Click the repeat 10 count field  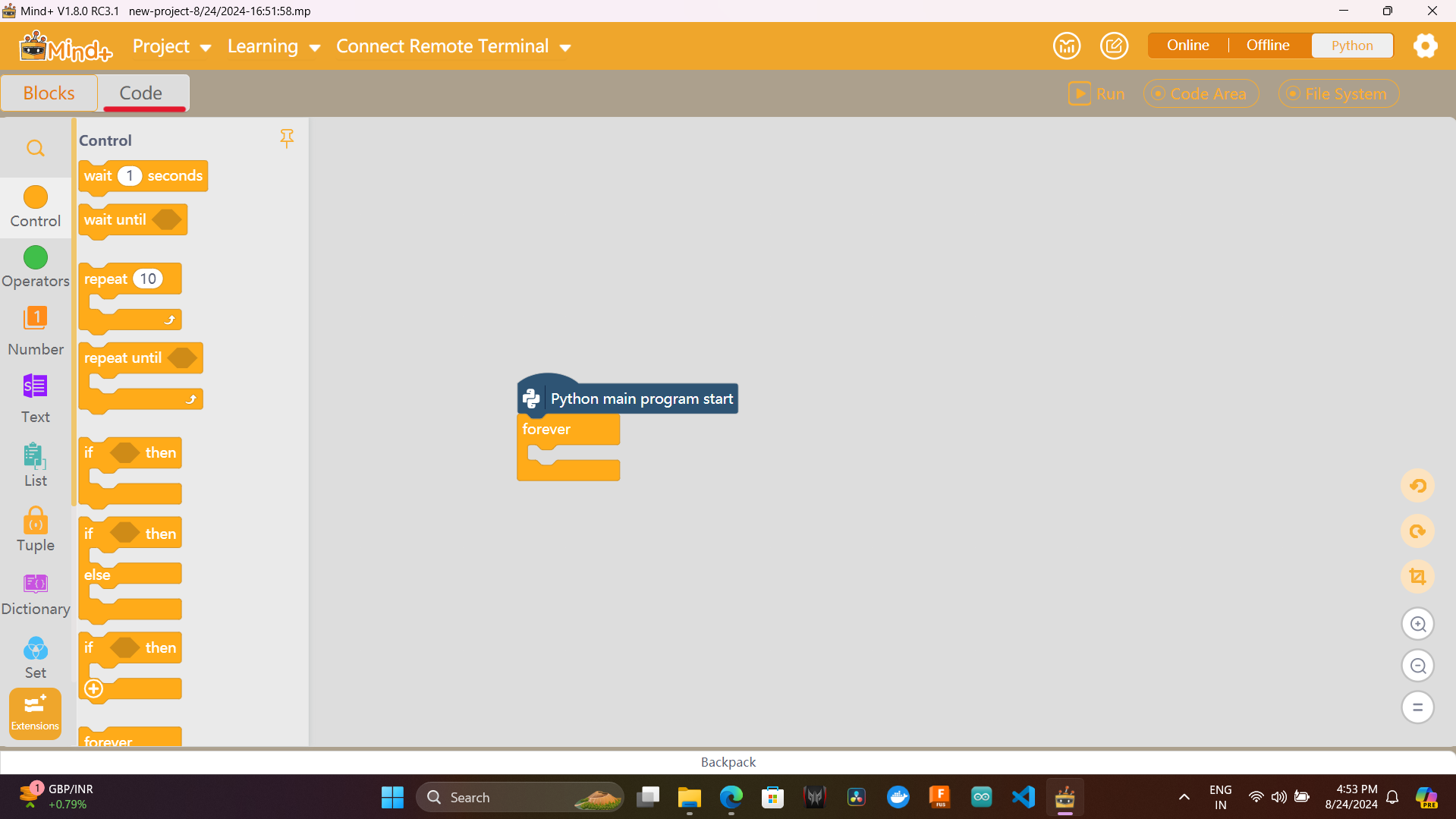[x=148, y=279]
